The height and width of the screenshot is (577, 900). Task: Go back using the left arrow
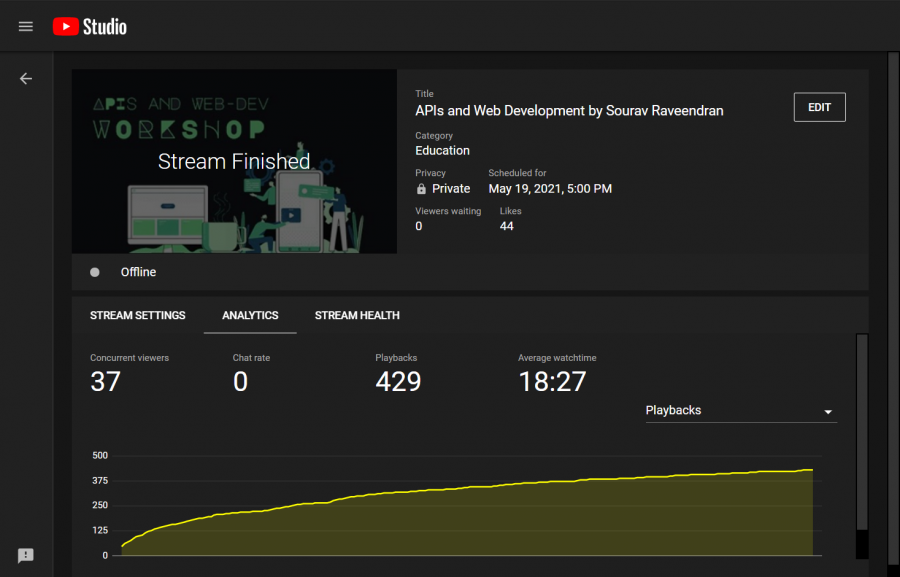[26, 79]
